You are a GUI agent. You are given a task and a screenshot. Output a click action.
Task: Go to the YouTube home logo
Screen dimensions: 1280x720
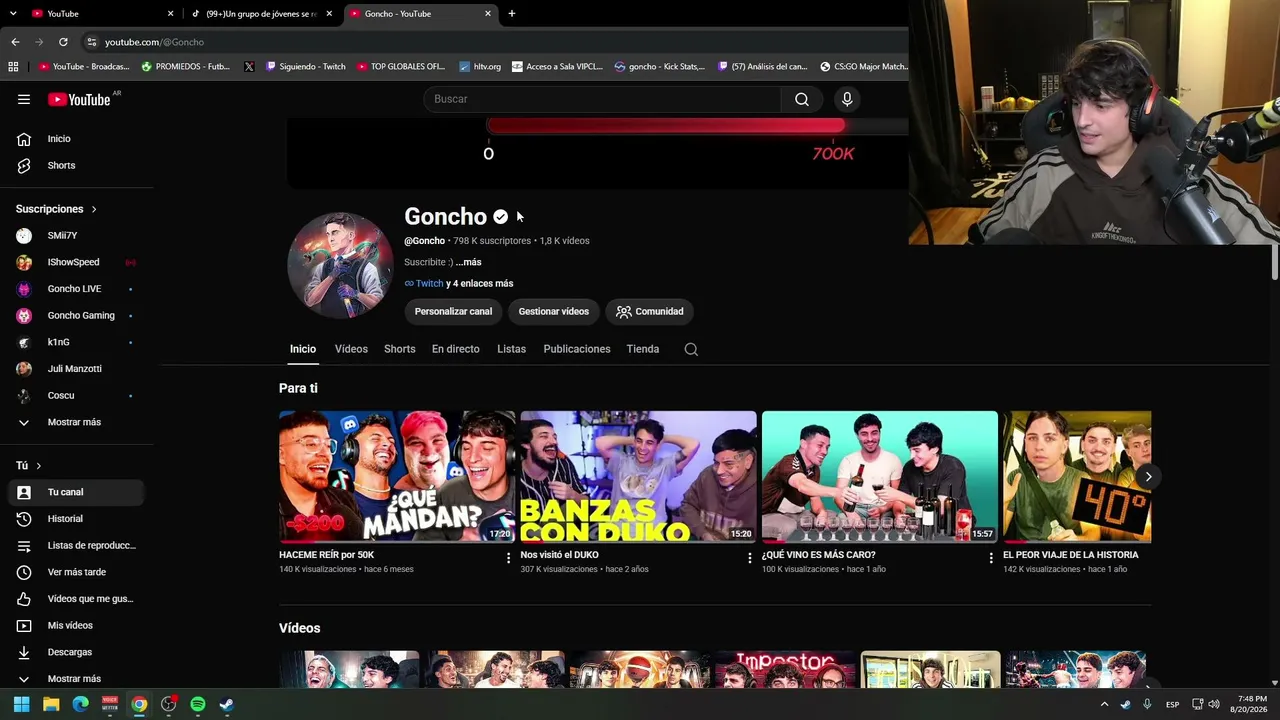[79, 99]
